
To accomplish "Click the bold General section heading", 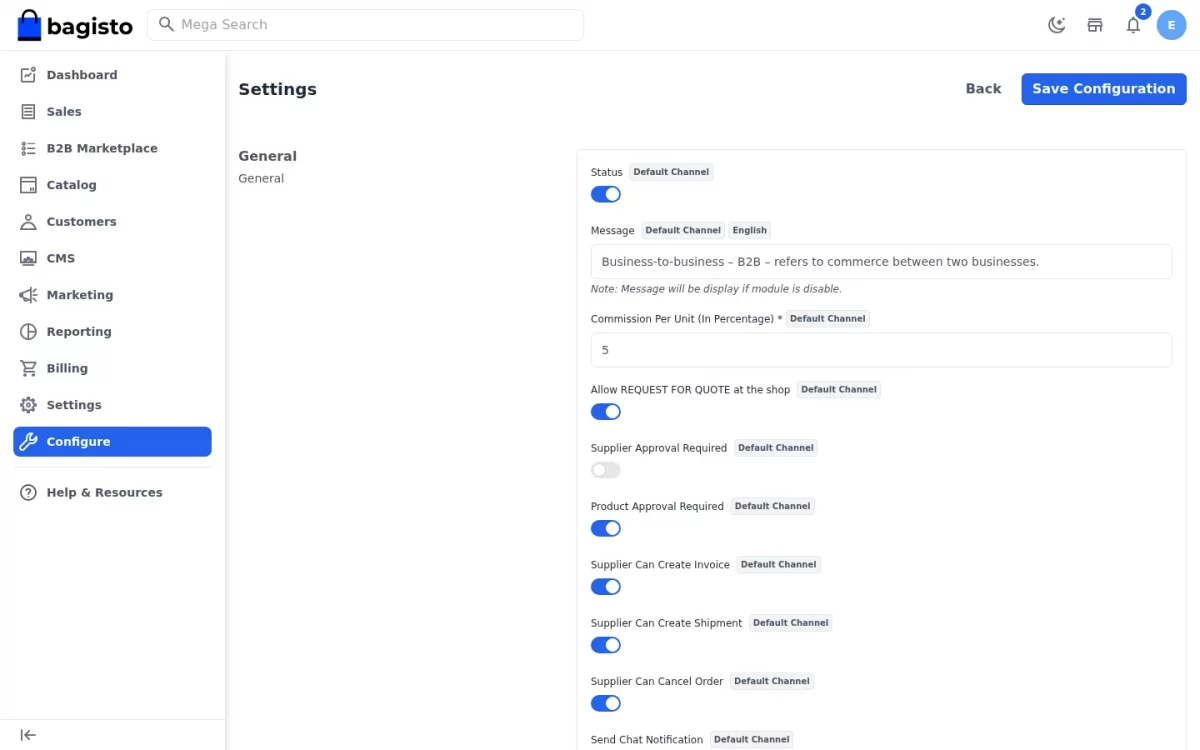I will click(267, 156).
